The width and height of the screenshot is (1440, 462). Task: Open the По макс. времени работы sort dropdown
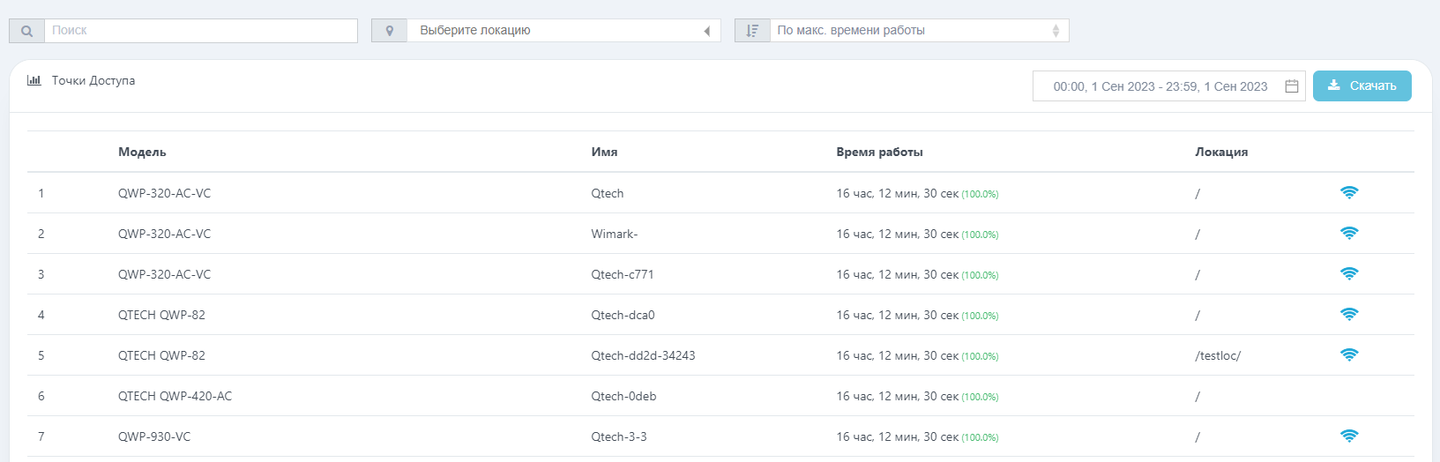tap(919, 31)
